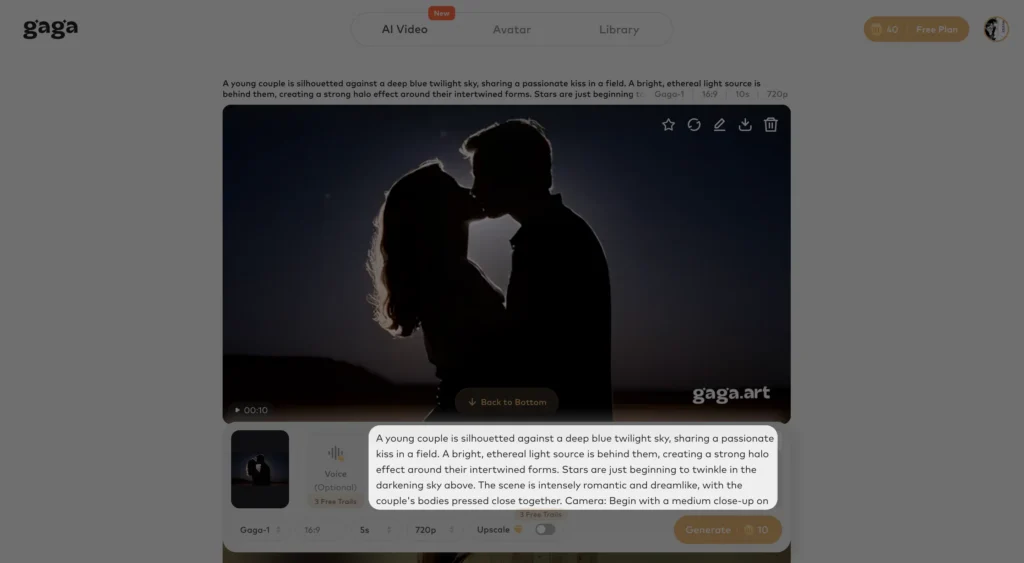
Task: Click the Free Plan credits button
Action: pos(916,29)
